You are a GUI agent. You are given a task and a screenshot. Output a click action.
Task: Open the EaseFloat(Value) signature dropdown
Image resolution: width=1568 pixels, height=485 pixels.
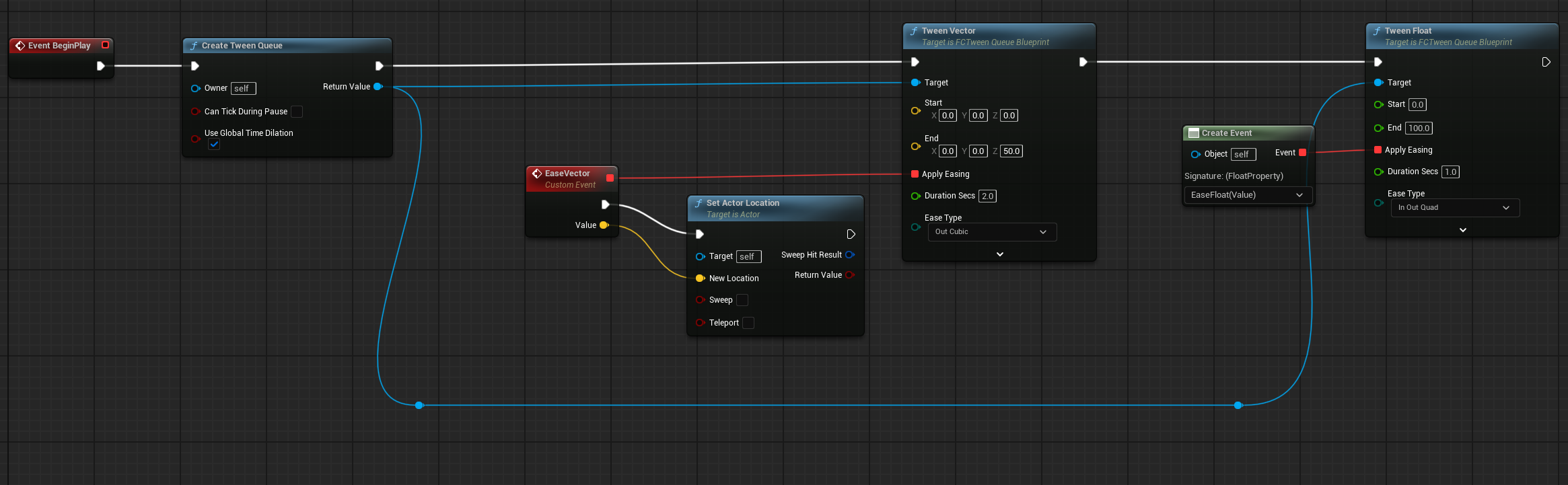pos(1247,195)
